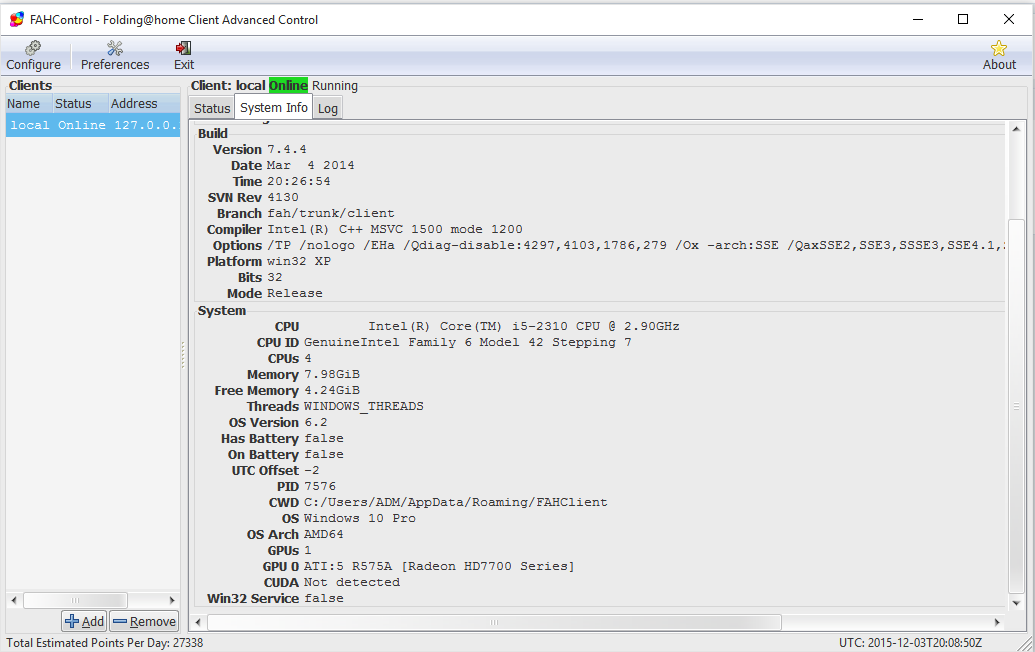1035x652 pixels.
Task: Click the compiler Options value line
Action: (636, 245)
